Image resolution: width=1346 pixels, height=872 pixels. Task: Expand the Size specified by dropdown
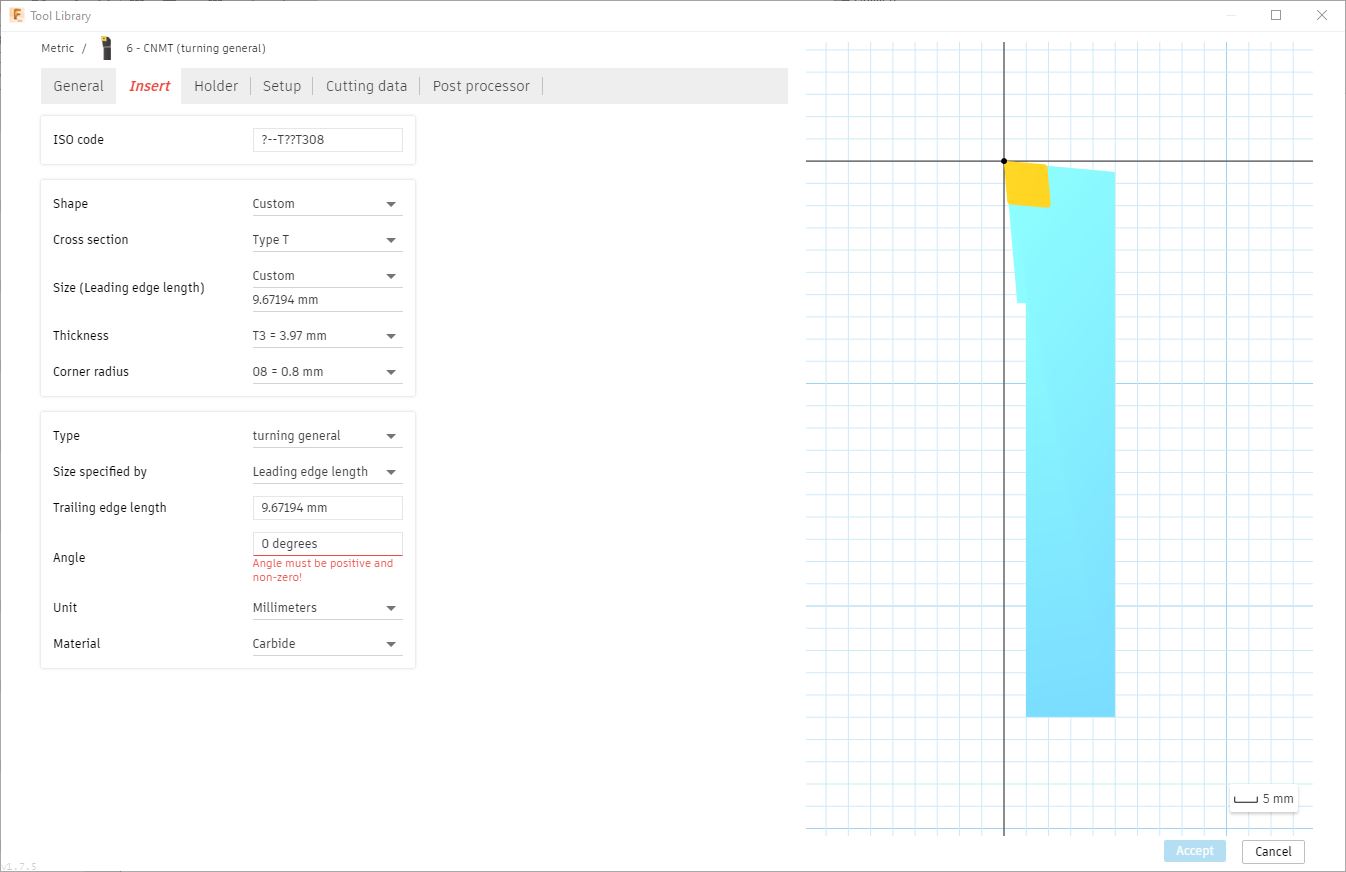tap(328, 472)
